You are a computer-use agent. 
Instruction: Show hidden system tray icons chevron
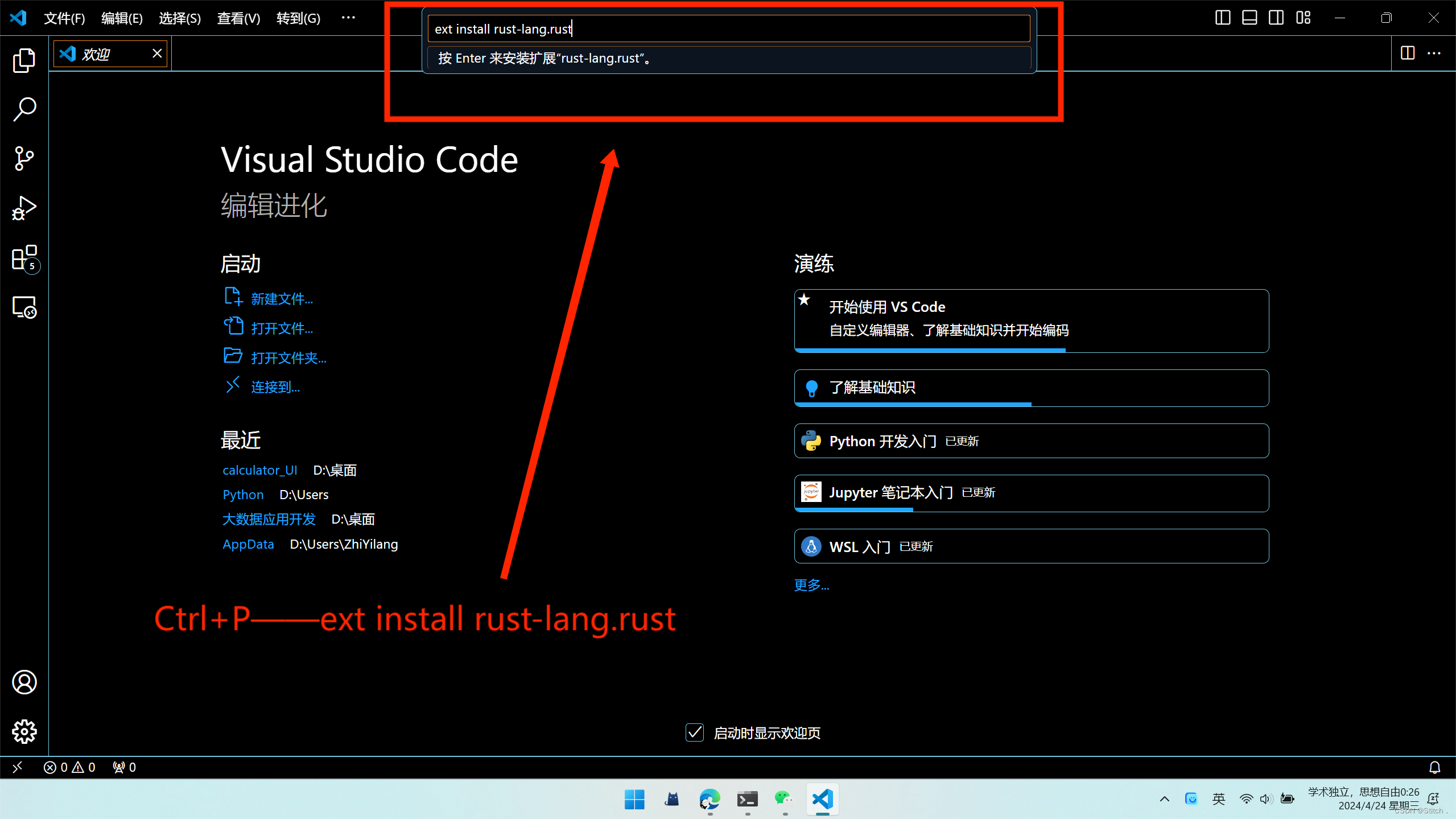[x=1164, y=799]
